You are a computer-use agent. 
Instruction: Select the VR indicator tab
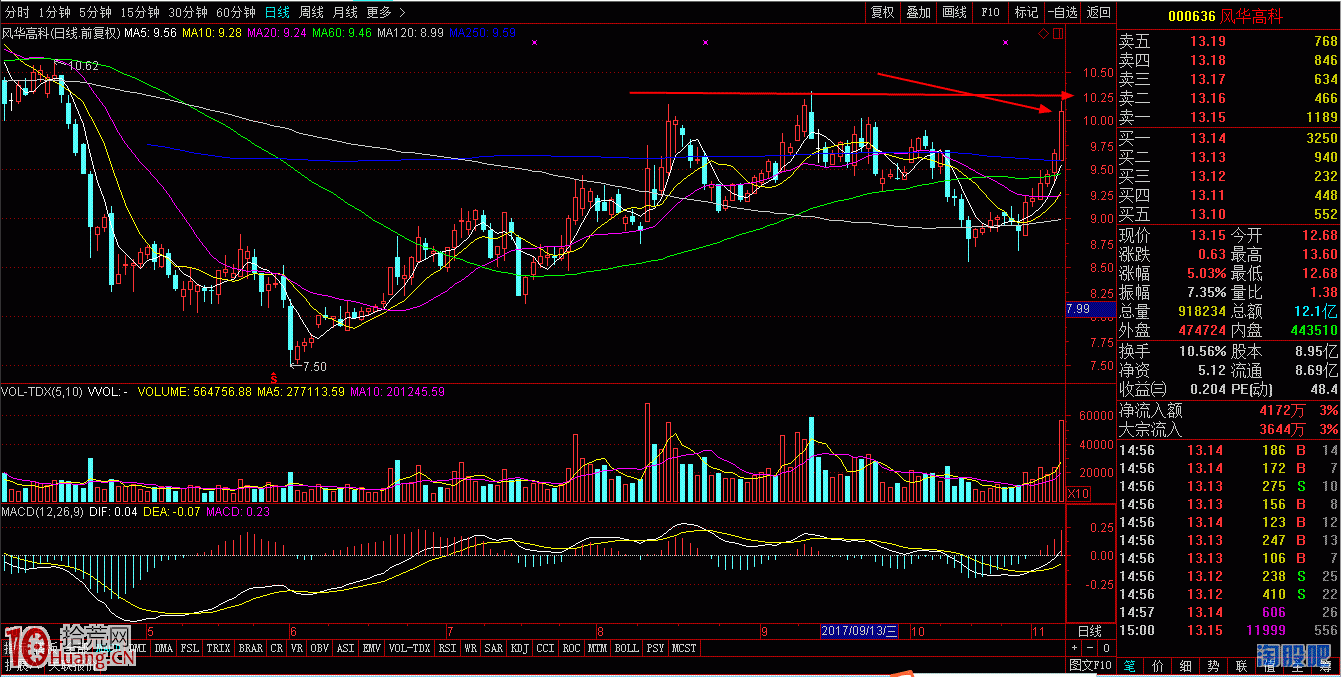[297, 648]
